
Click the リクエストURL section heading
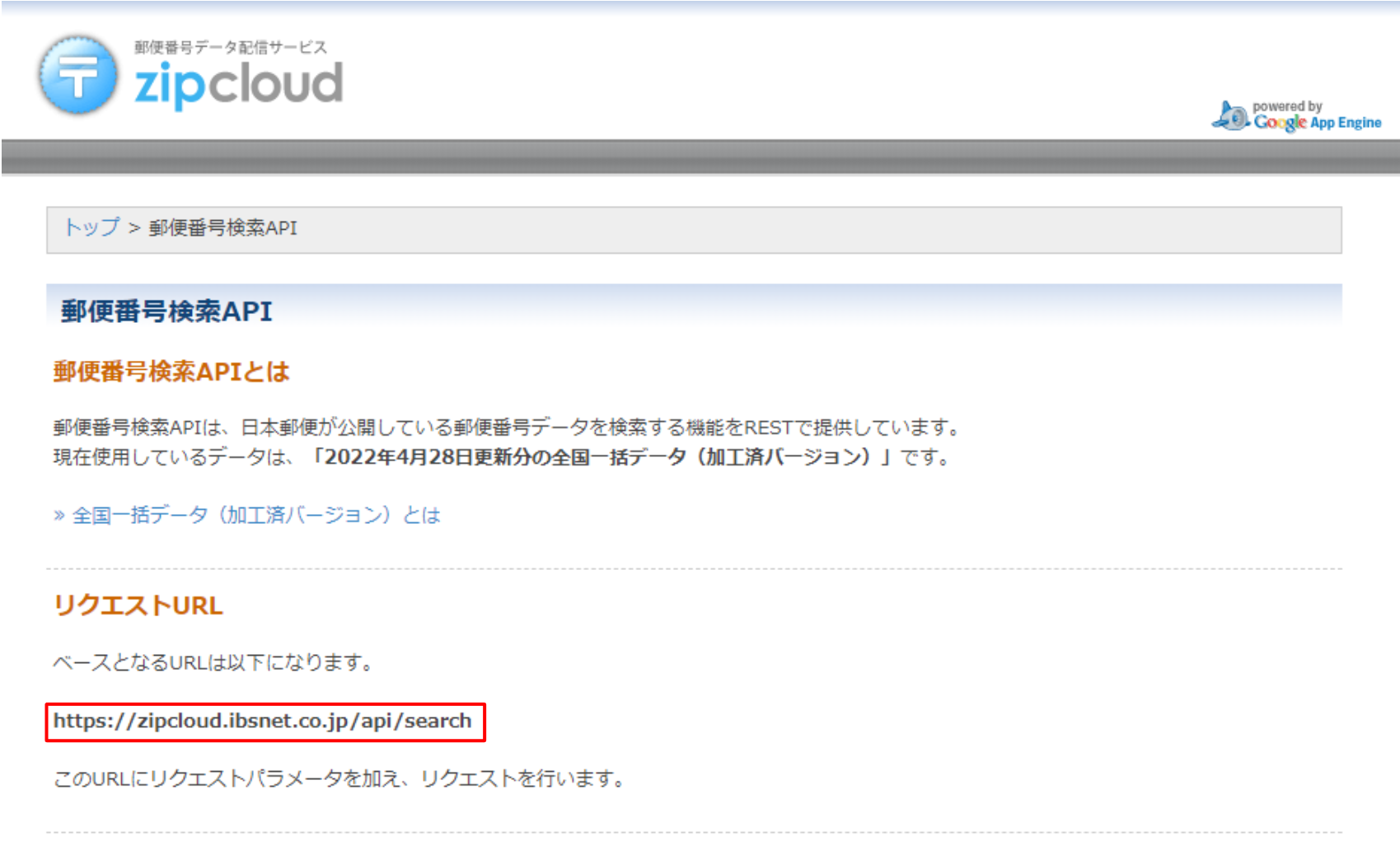point(138,605)
